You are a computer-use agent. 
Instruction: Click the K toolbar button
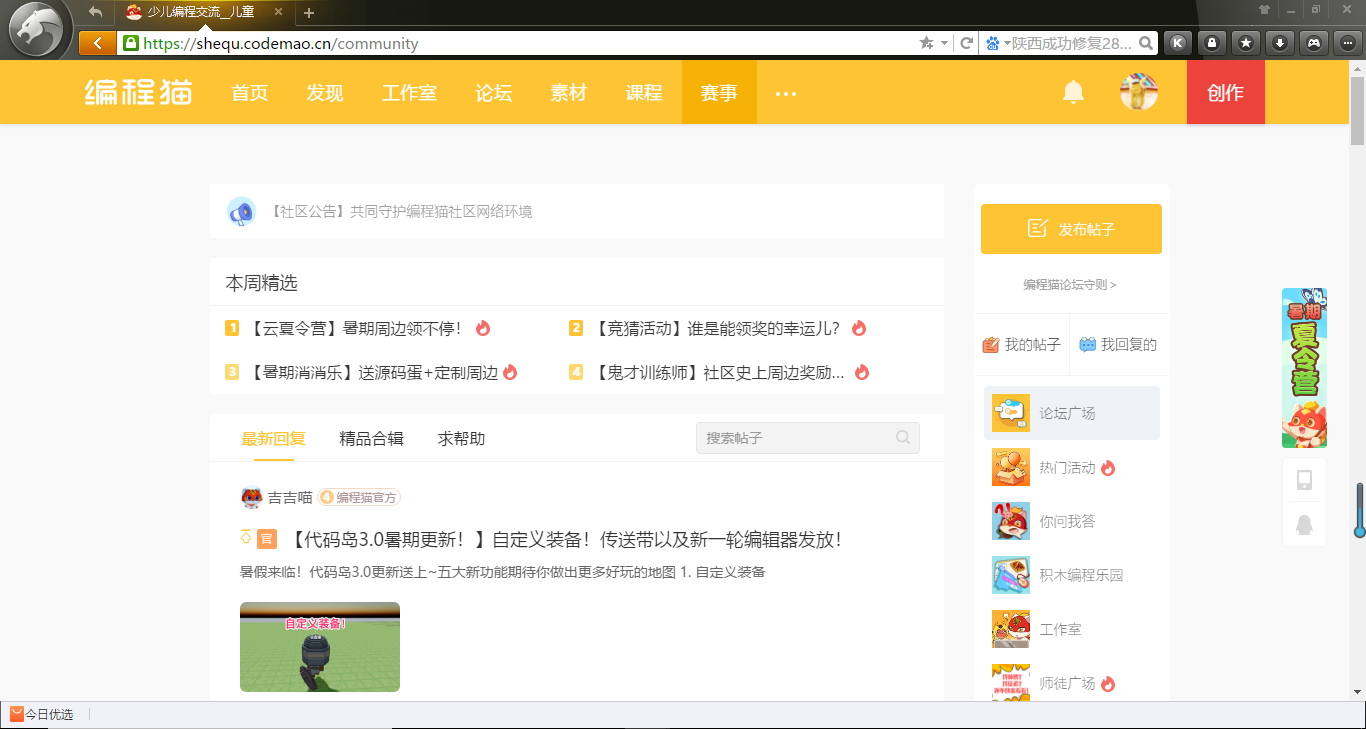point(1179,43)
